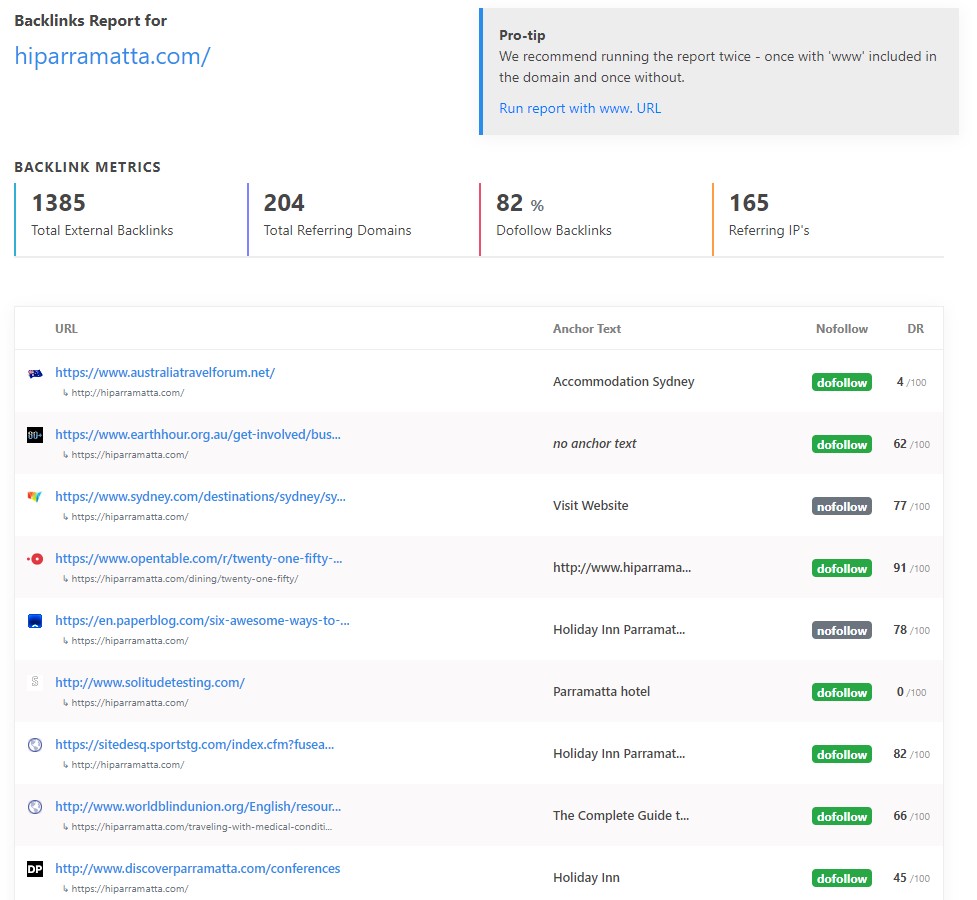Click dofollow badge in australiatravelforum row
Screen dimensions: 977x900
tap(842, 382)
